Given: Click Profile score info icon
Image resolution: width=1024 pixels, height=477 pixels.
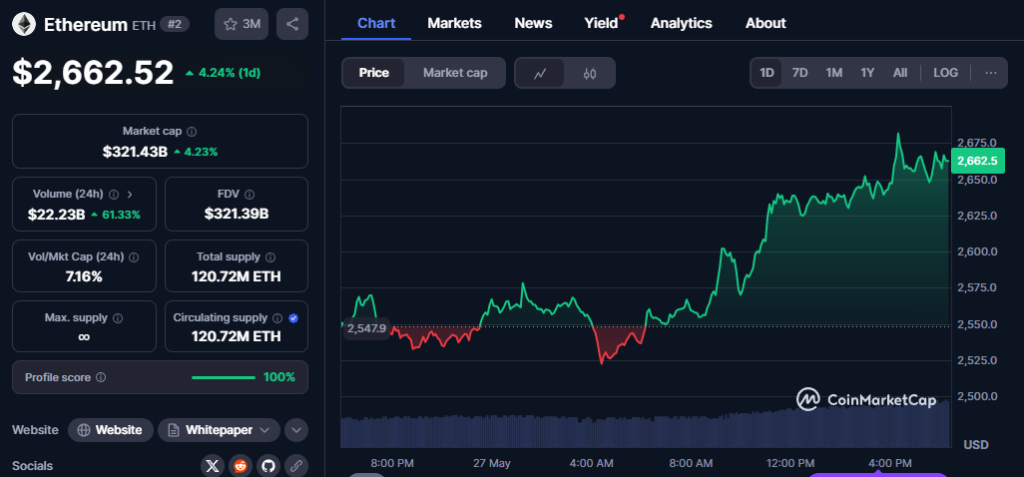Looking at the screenshot, I should (x=101, y=377).
